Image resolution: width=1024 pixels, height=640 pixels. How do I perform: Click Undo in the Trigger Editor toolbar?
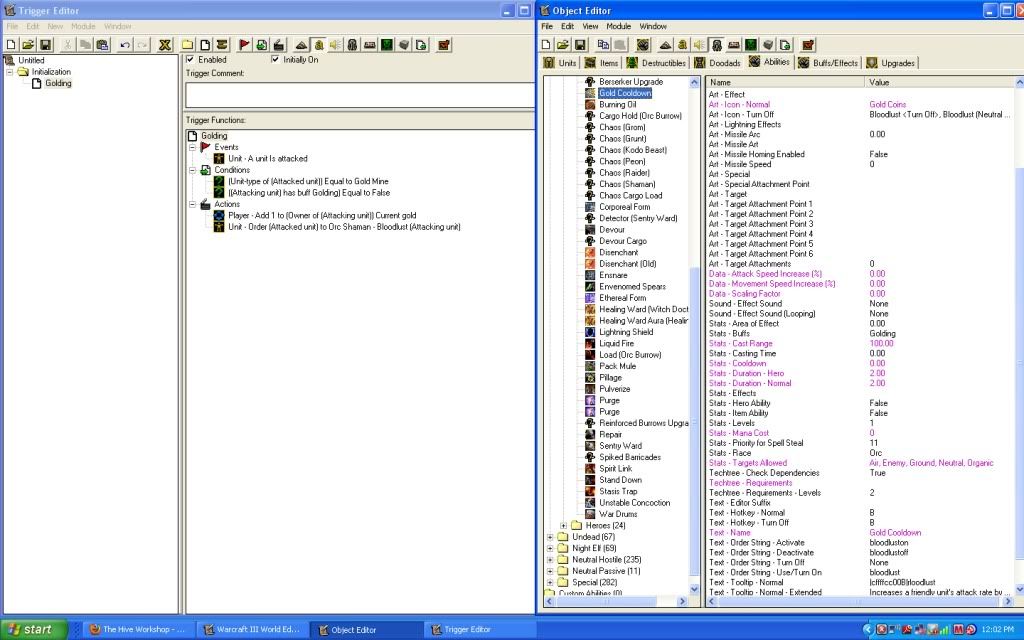point(125,44)
